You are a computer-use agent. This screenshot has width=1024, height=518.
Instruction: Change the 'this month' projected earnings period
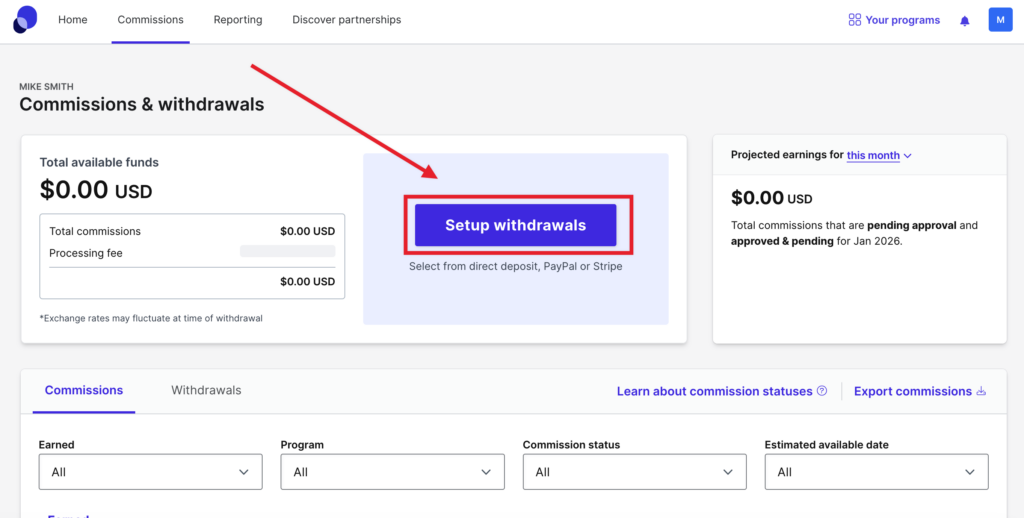[x=879, y=156]
